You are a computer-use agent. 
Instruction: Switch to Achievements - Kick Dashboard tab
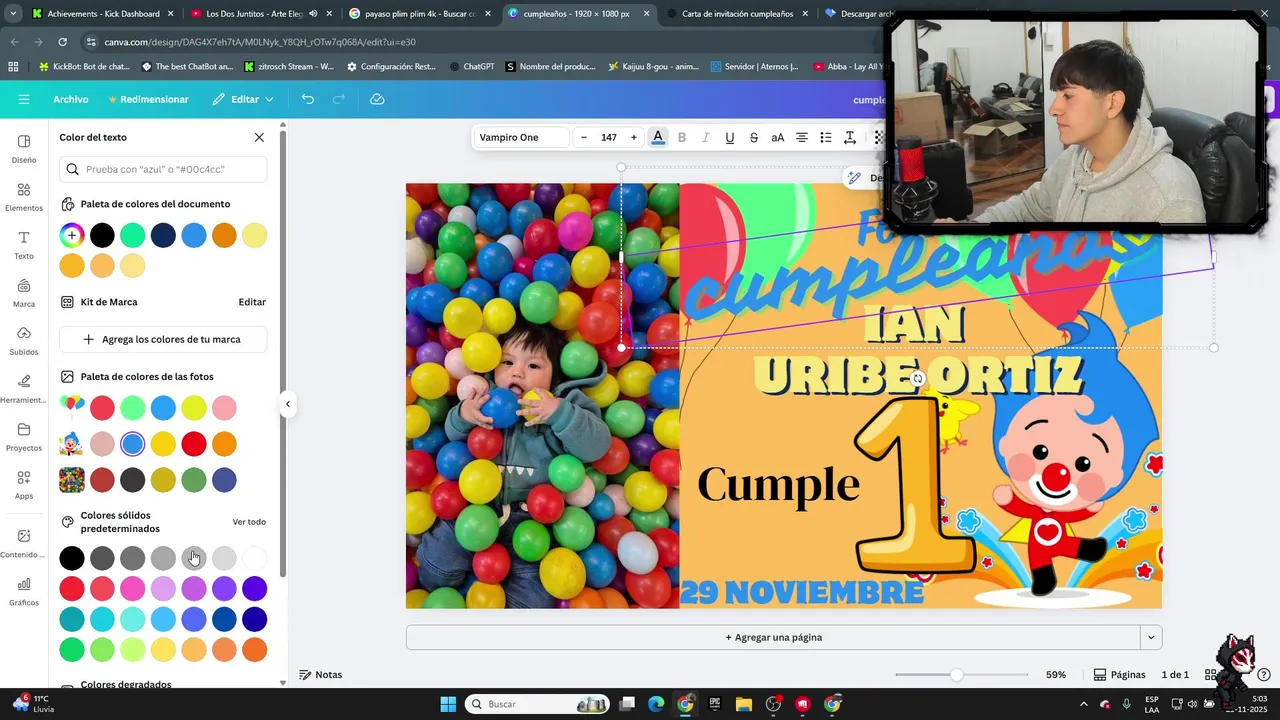click(x=103, y=14)
